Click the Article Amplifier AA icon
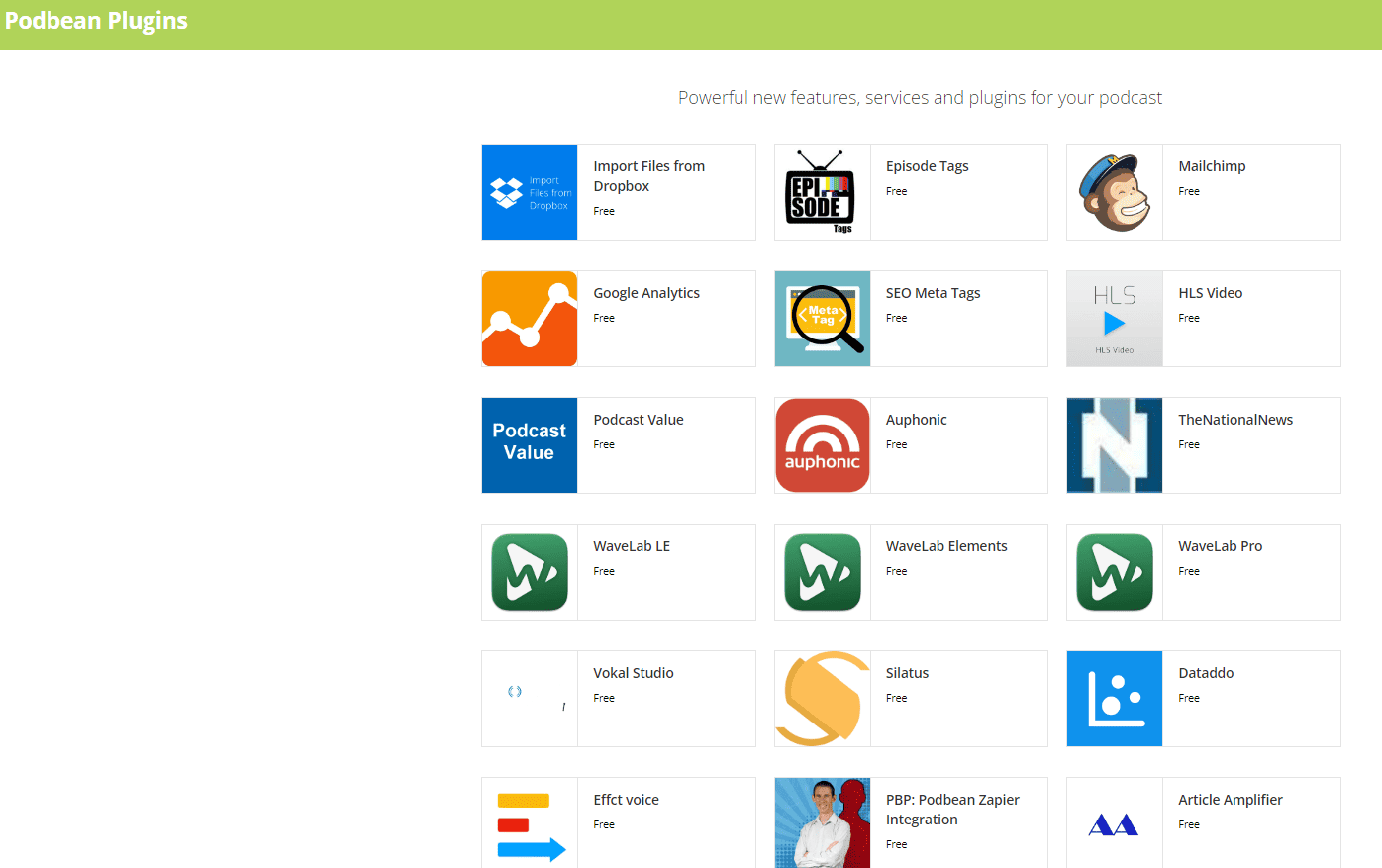The height and width of the screenshot is (868, 1382). (1115, 823)
